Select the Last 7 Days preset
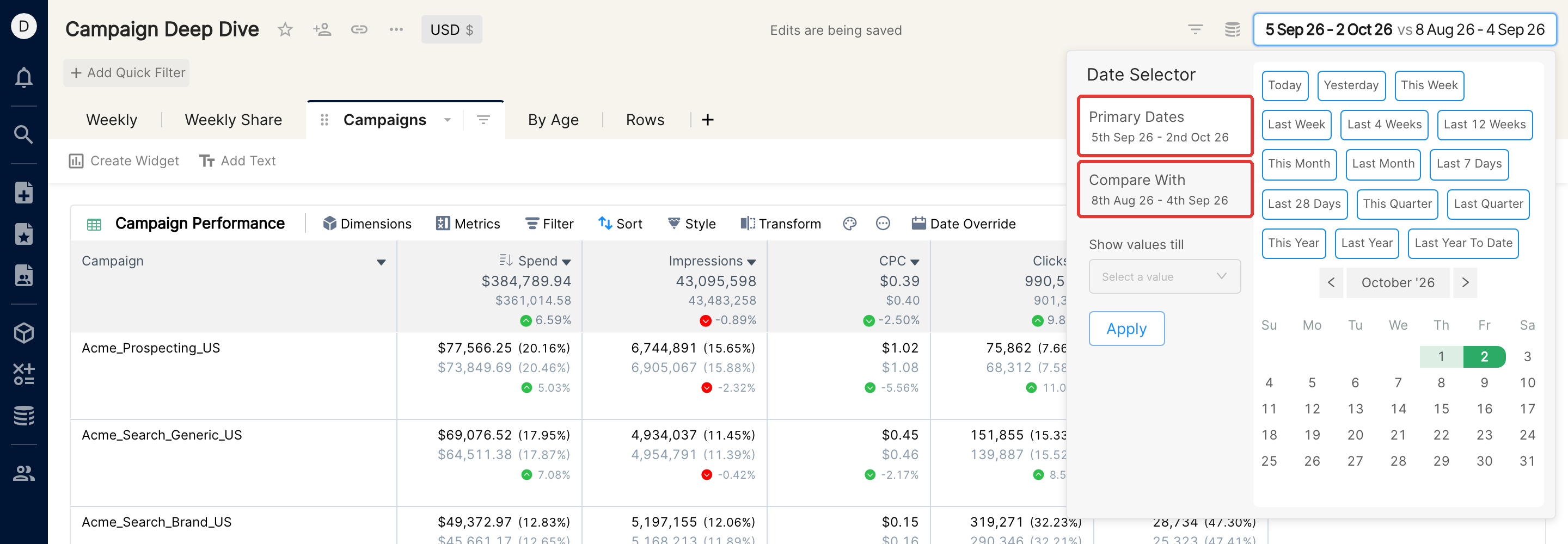The image size is (1568, 544). click(1469, 164)
